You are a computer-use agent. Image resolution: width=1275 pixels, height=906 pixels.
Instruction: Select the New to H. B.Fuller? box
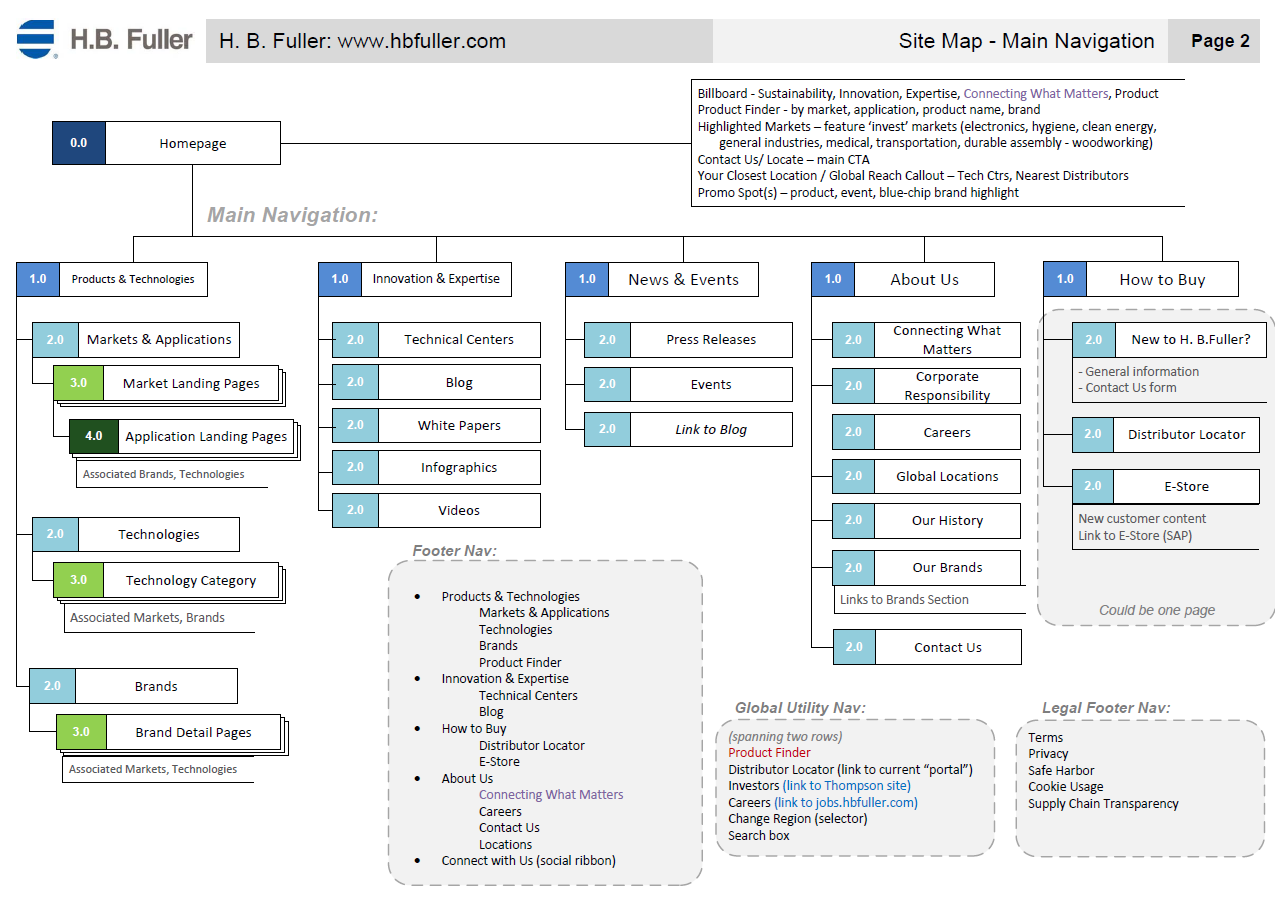(x=1170, y=340)
